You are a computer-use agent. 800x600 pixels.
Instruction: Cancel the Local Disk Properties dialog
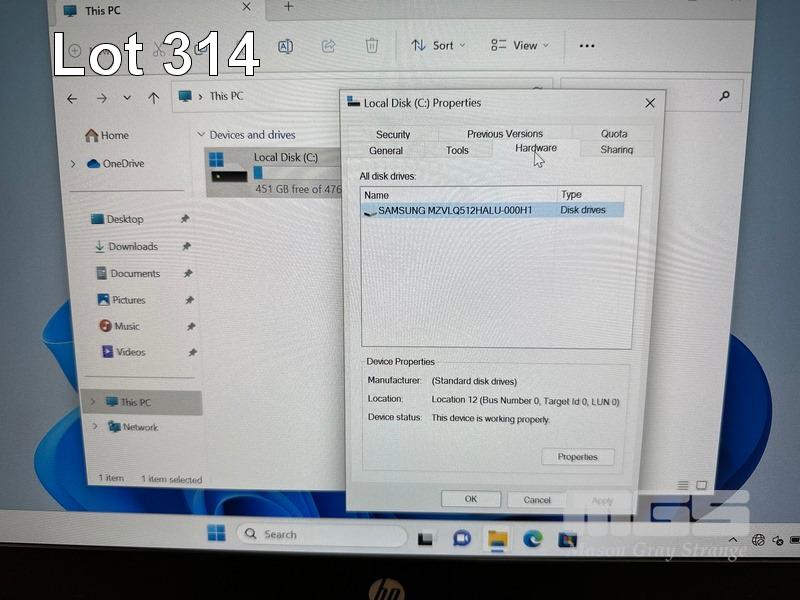[537, 500]
